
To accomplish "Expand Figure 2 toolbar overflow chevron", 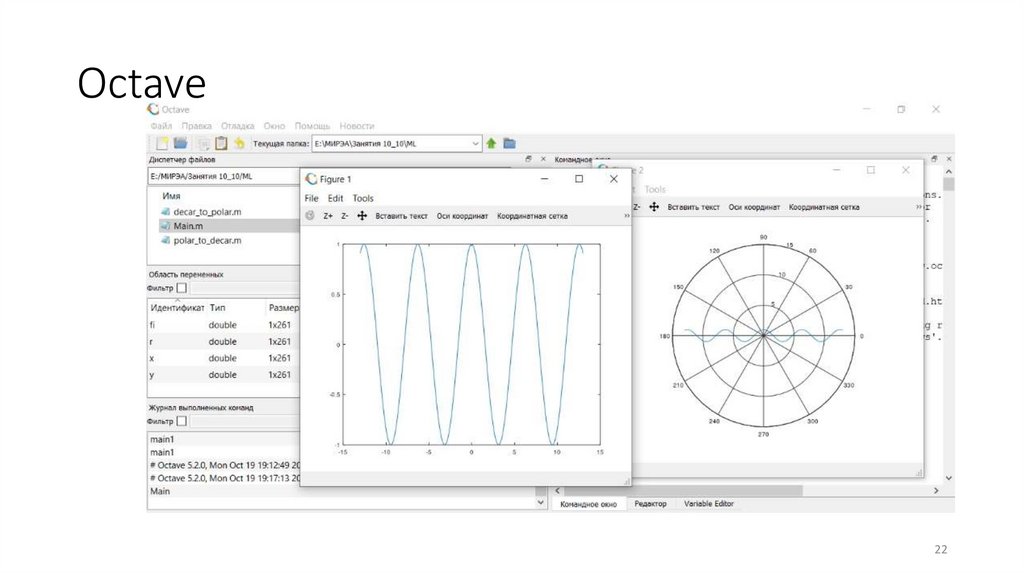I will [919, 207].
